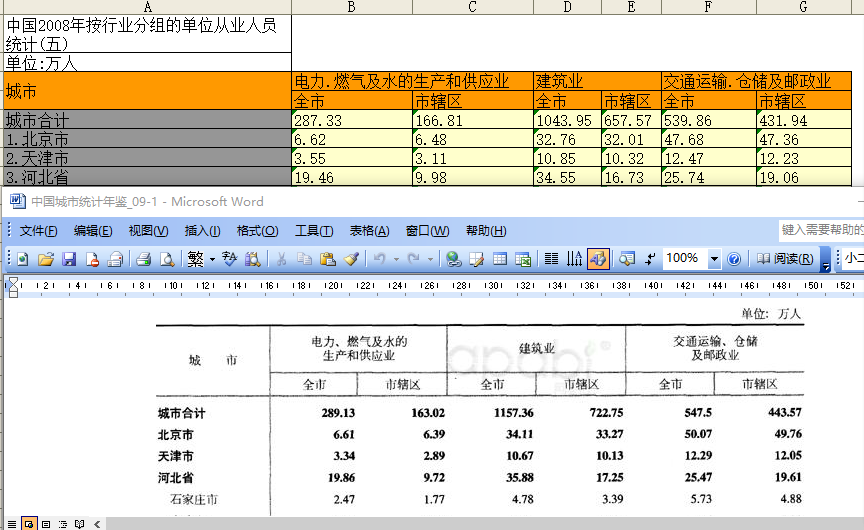
Task: Click Excel cell value 287.33
Action: [352, 120]
